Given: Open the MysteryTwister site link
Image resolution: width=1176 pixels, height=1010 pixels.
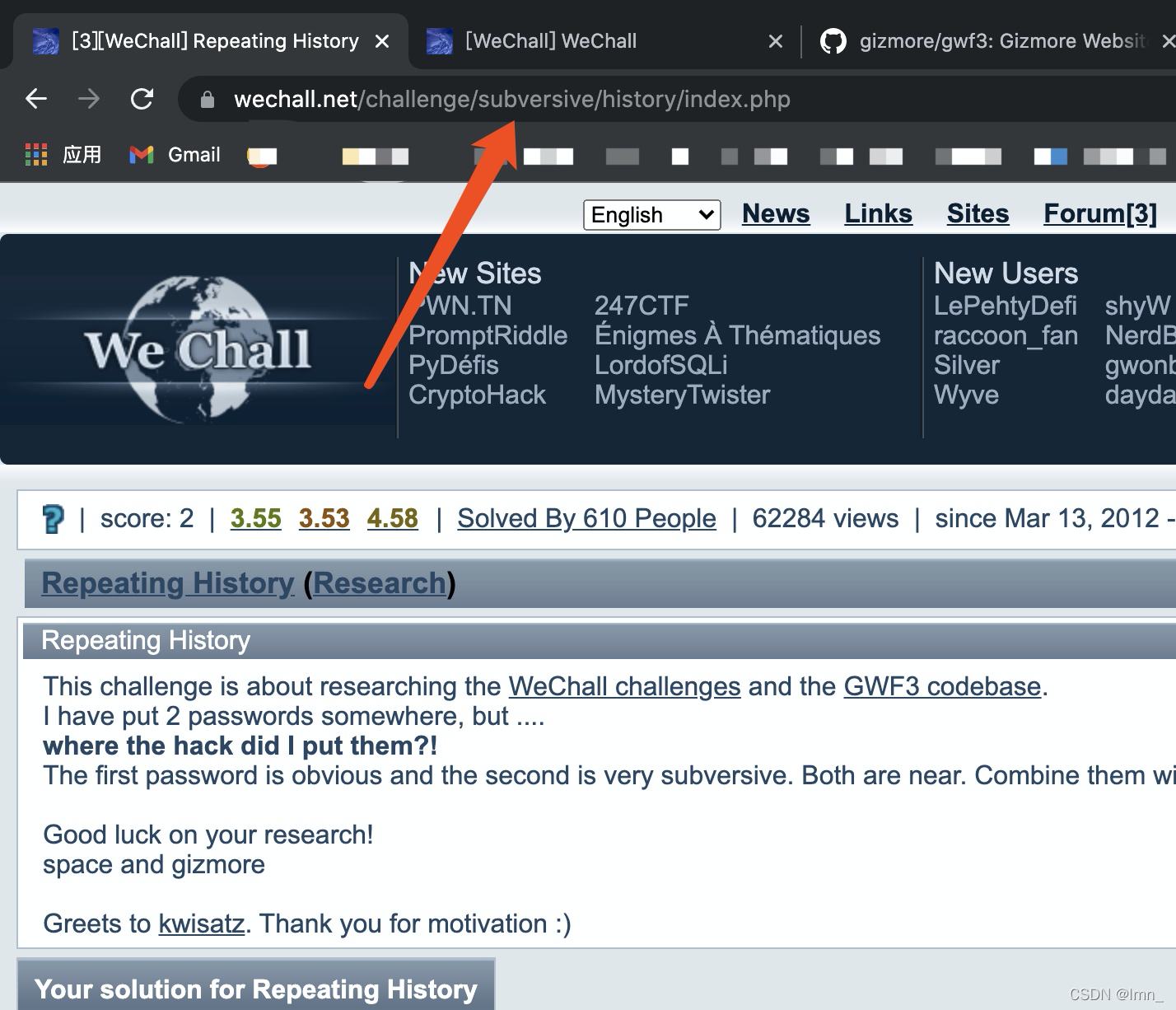Looking at the screenshot, I should pos(682,395).
